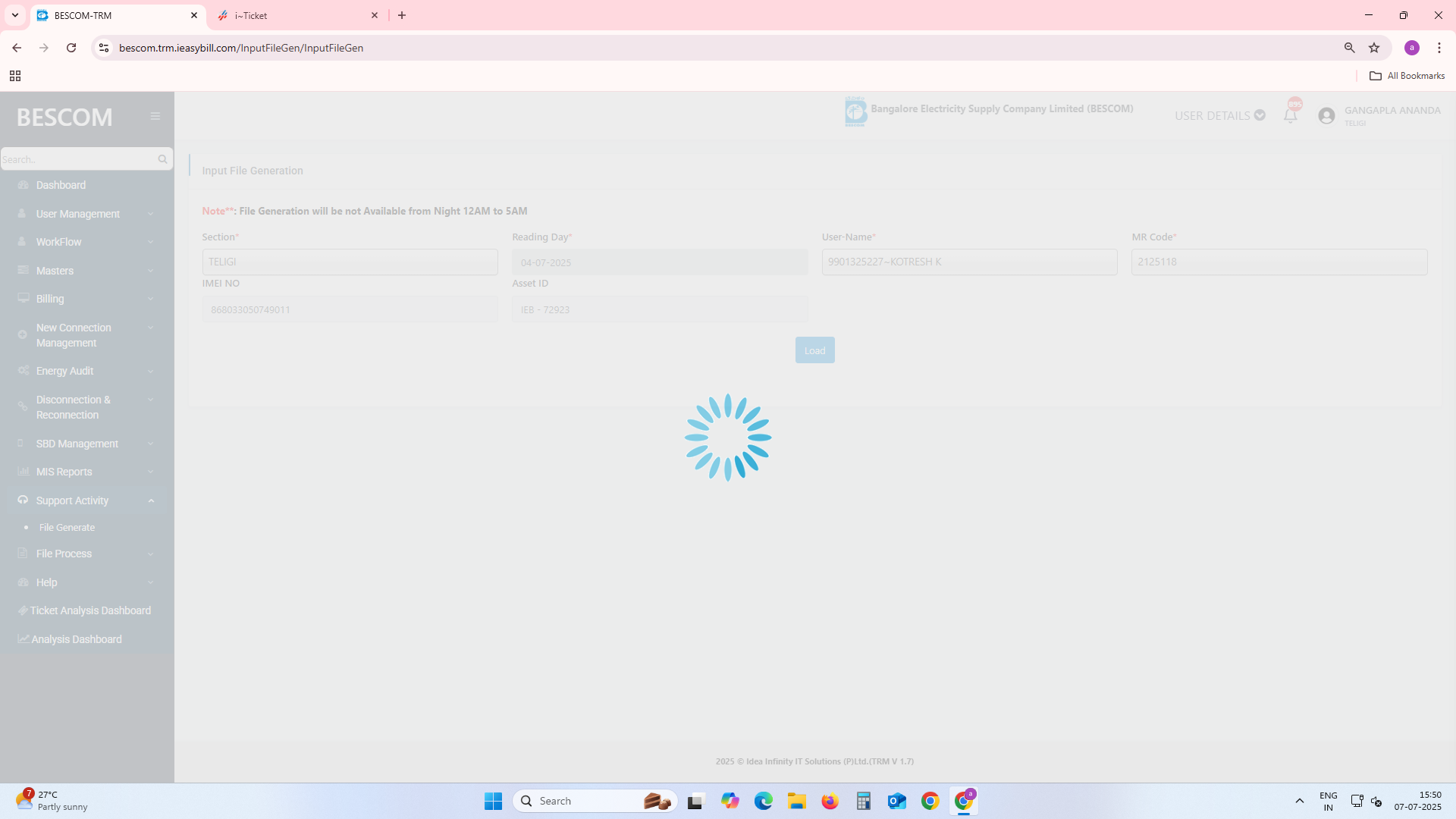This screenshot has height=819, width=1456.
Task: Open Windows Start menu
Action: [493, 801]
